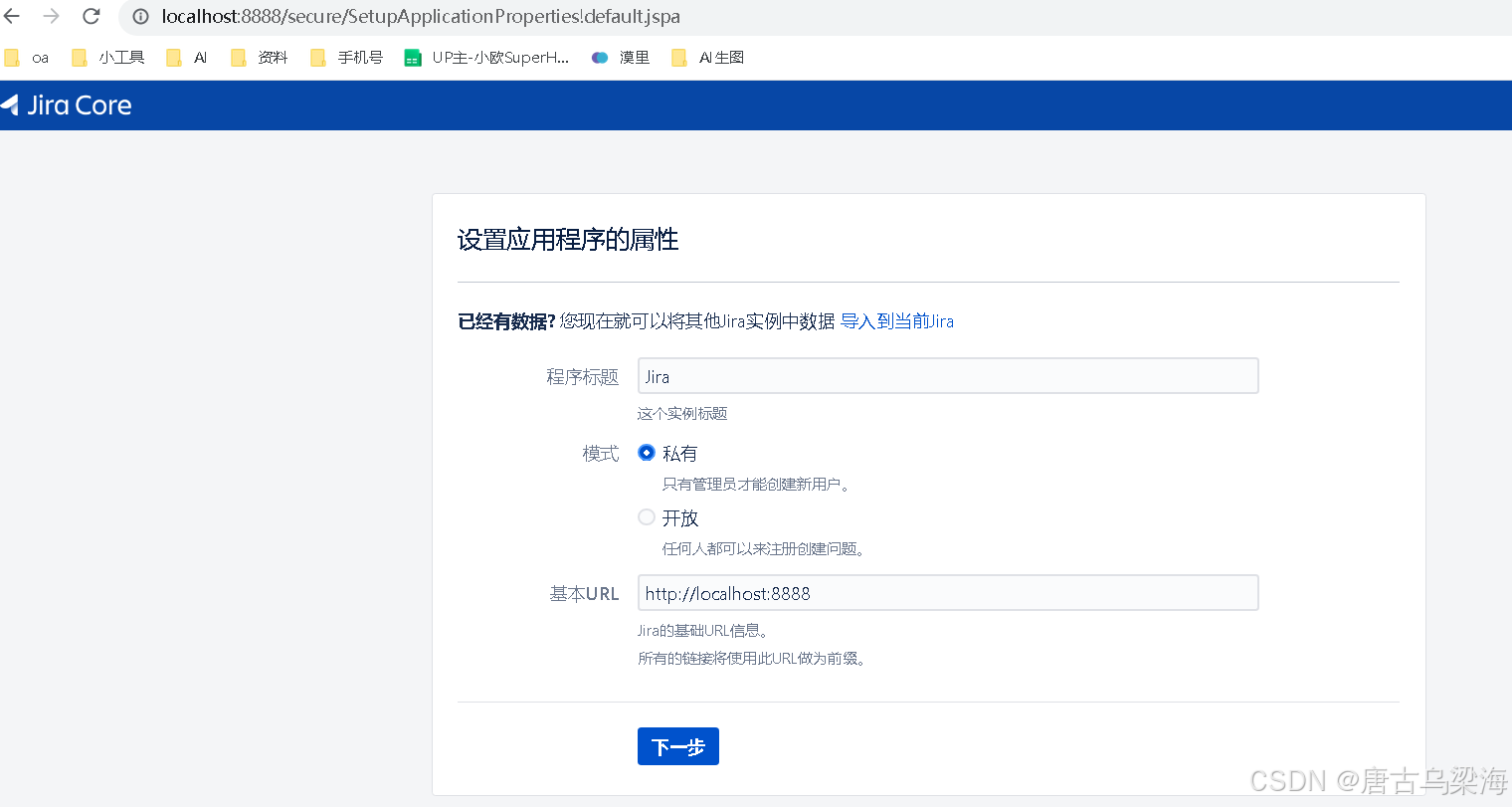Open the 小工具 bookmark folder
The height and width of the screenshot is (807, 1512).
click(108, 58)
